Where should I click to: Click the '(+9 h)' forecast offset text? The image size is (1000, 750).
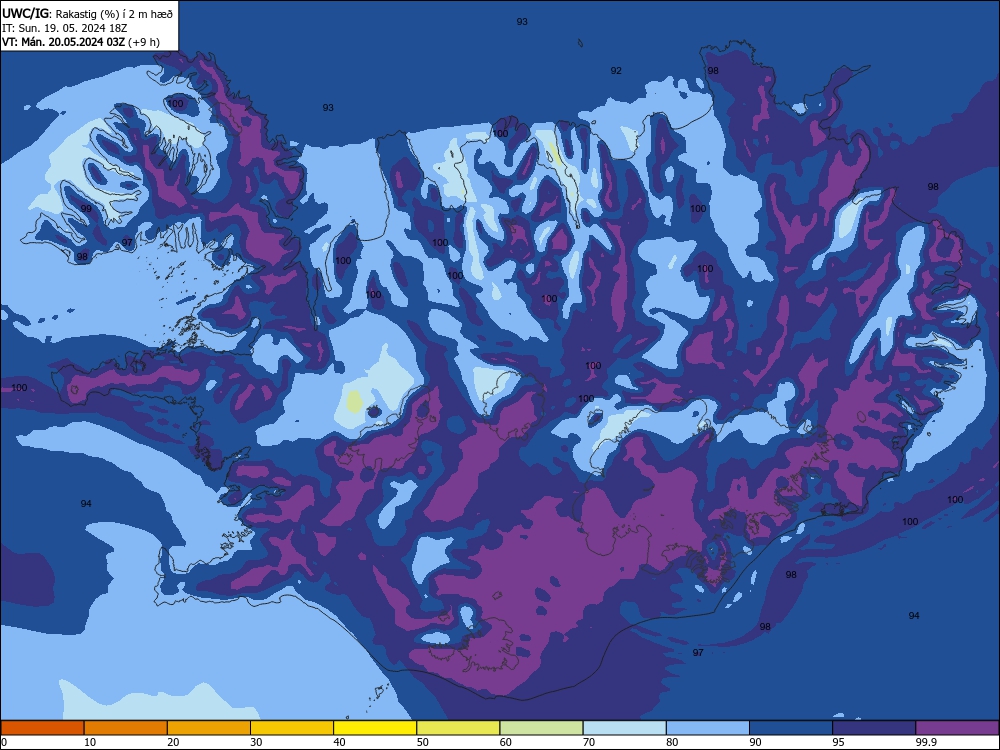[143, 43]
